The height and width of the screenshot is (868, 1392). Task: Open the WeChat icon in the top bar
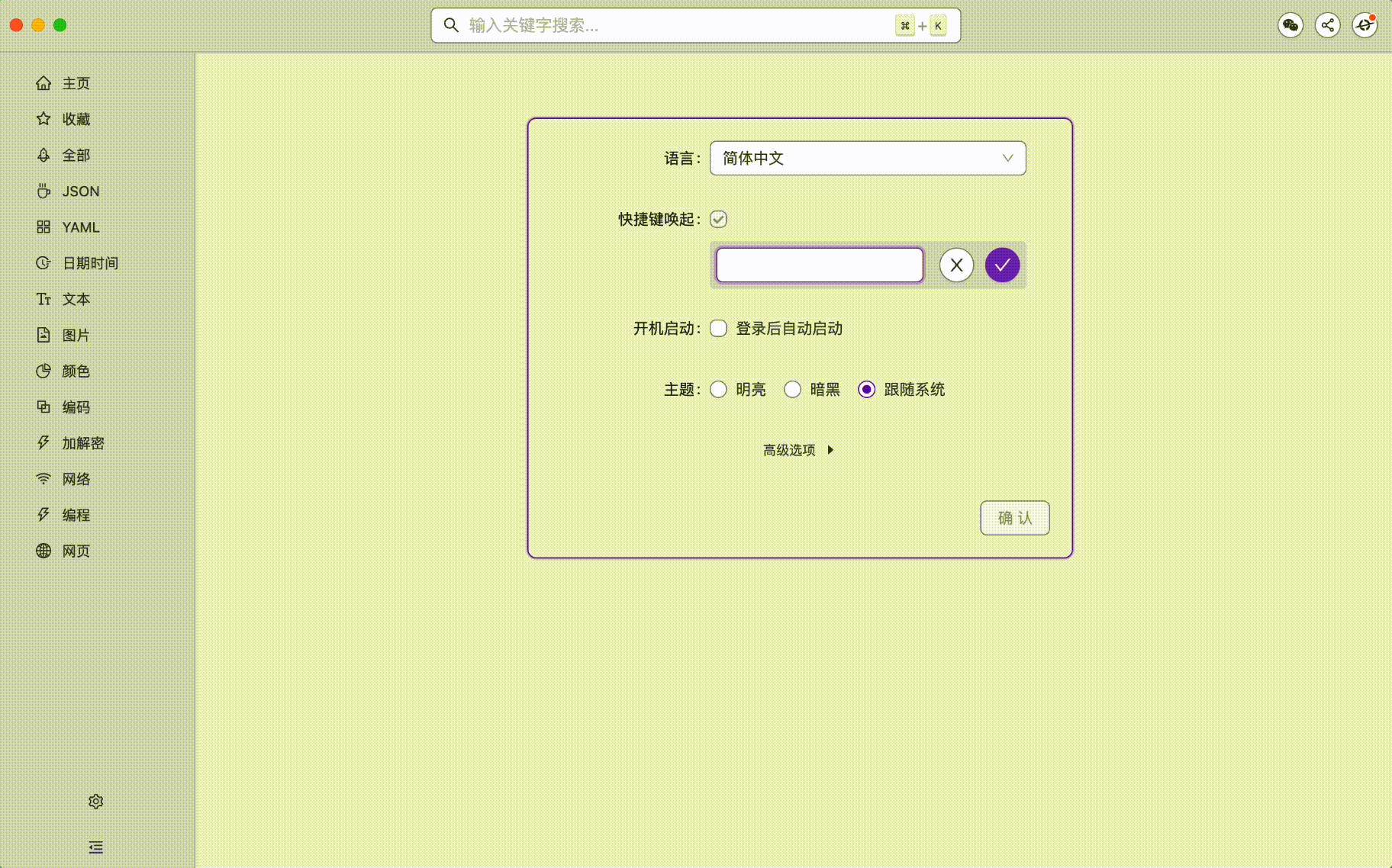coord(1290,25)
